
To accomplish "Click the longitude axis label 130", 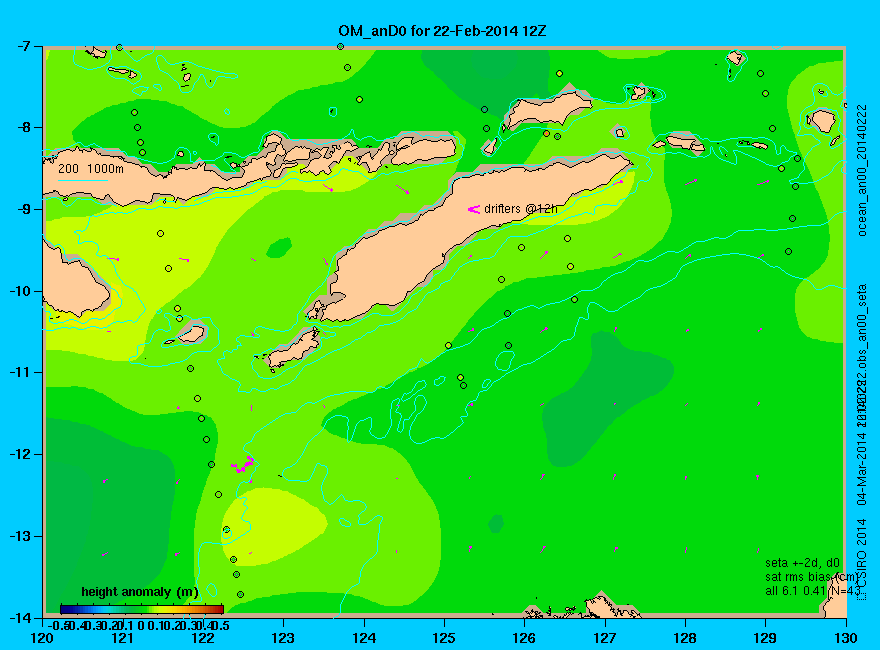I will (846, 638).
